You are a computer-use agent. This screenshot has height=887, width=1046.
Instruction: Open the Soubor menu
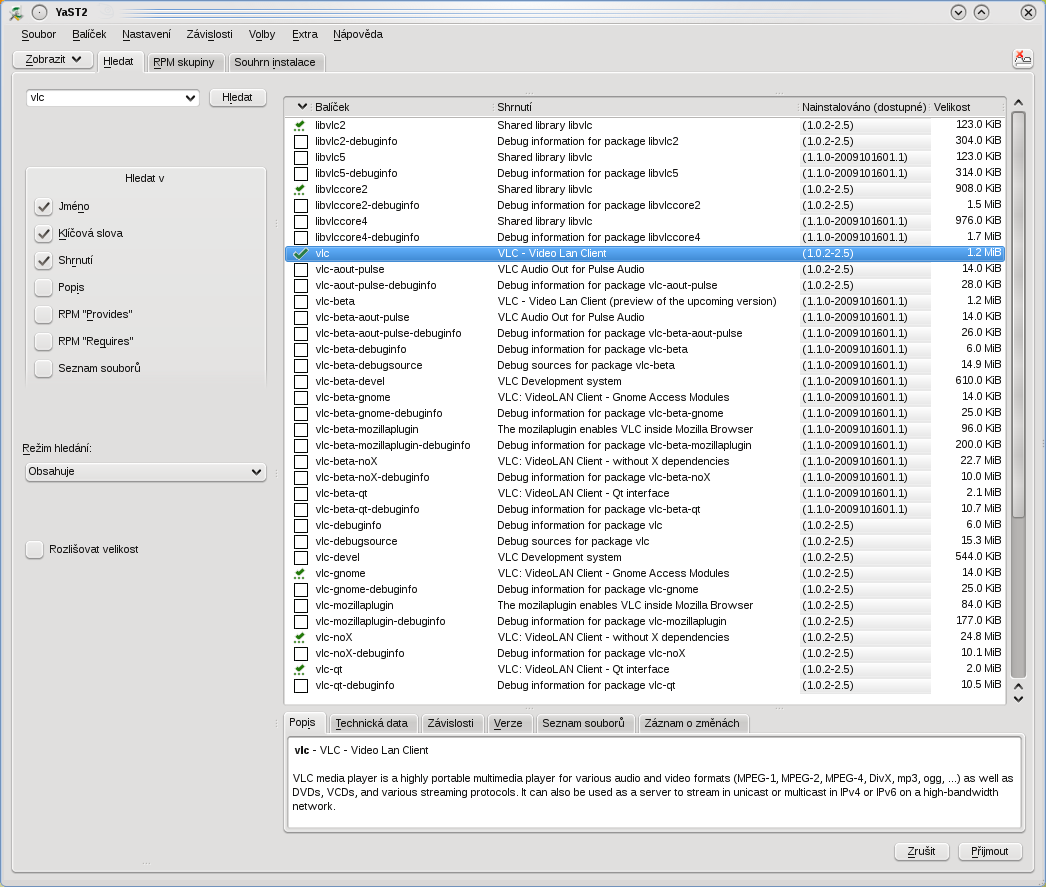tap(39, 34)
